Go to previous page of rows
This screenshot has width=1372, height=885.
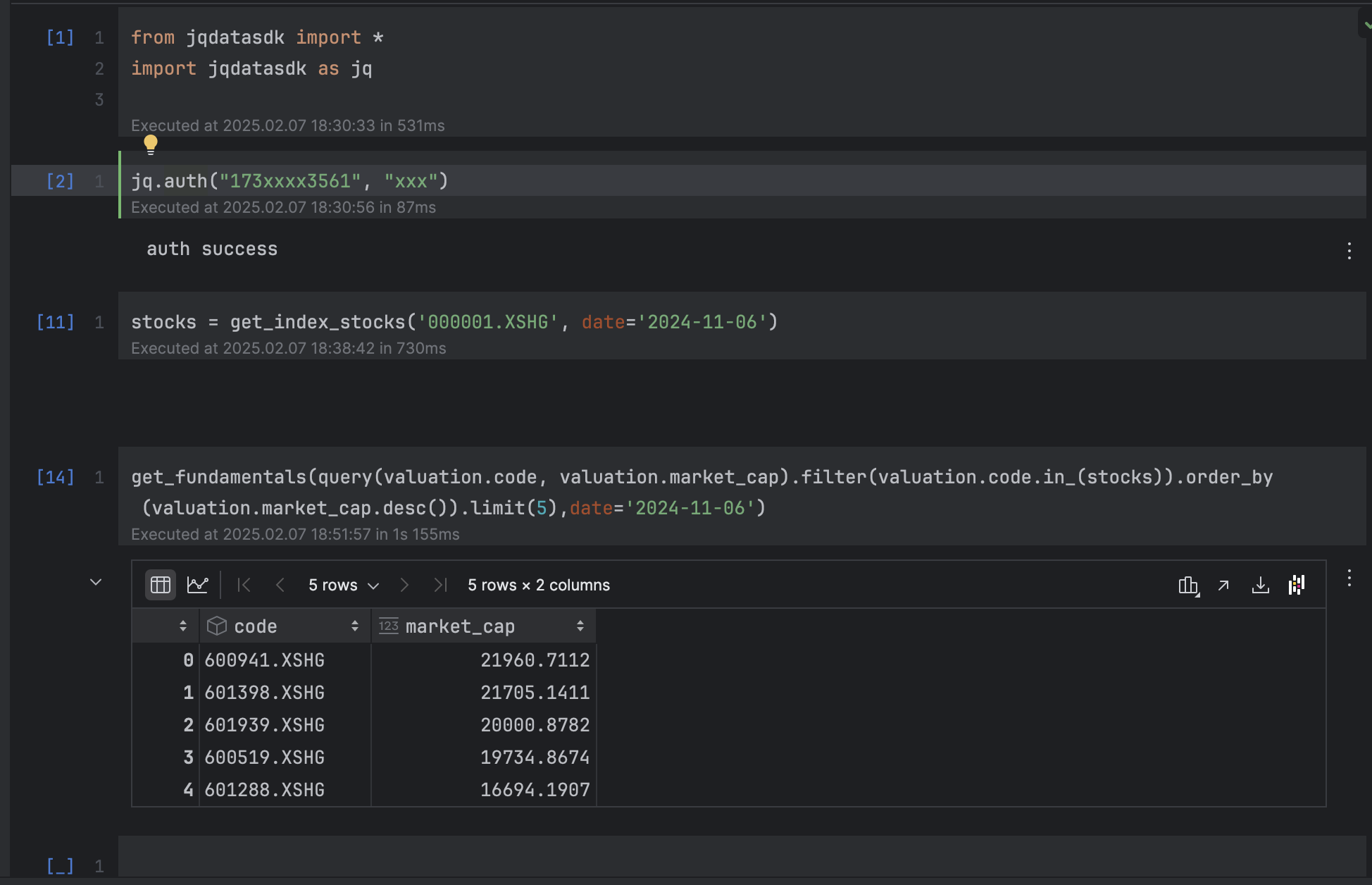point(280,585)
